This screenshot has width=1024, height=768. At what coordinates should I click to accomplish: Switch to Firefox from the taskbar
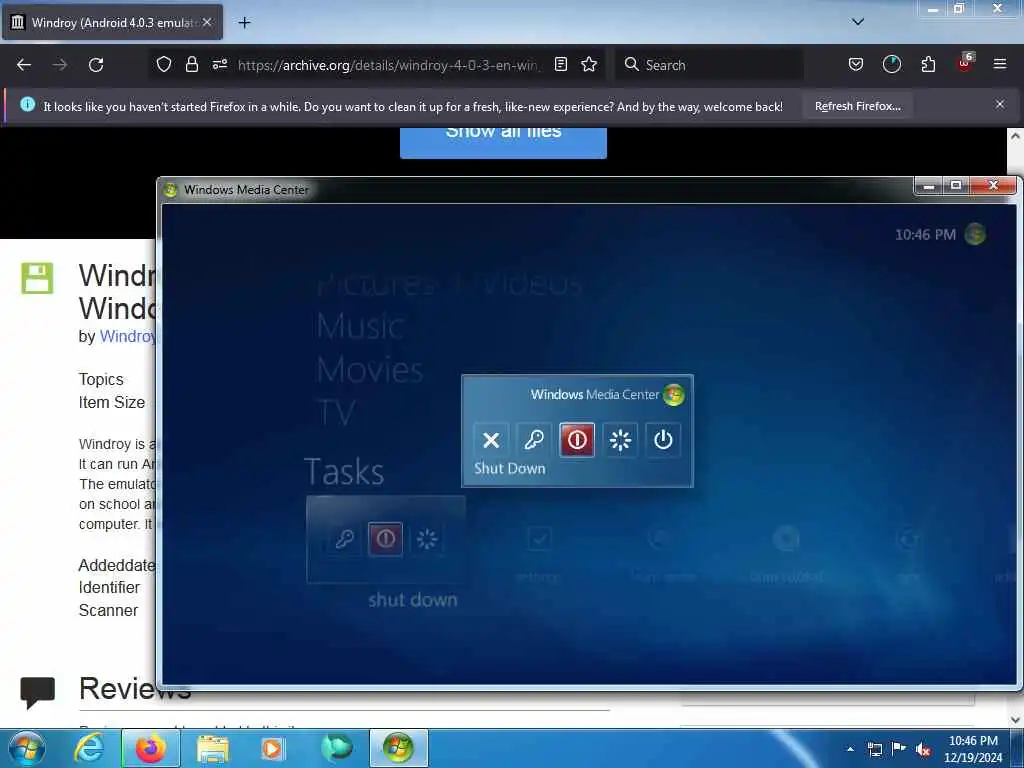pos(151,748)
